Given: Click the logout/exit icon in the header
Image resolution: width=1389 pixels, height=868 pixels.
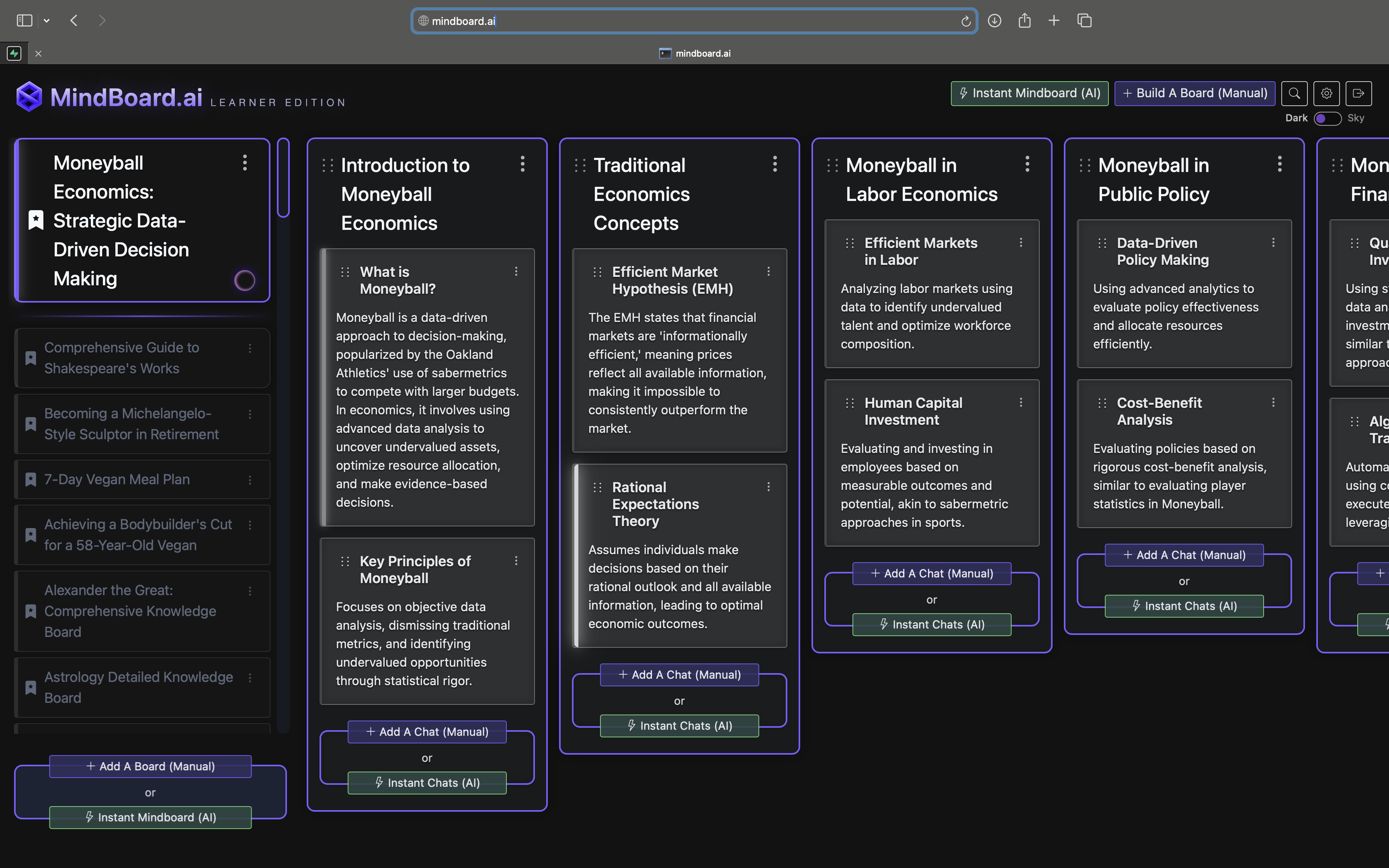Looking at the screenshot, I should [1358, 94].
